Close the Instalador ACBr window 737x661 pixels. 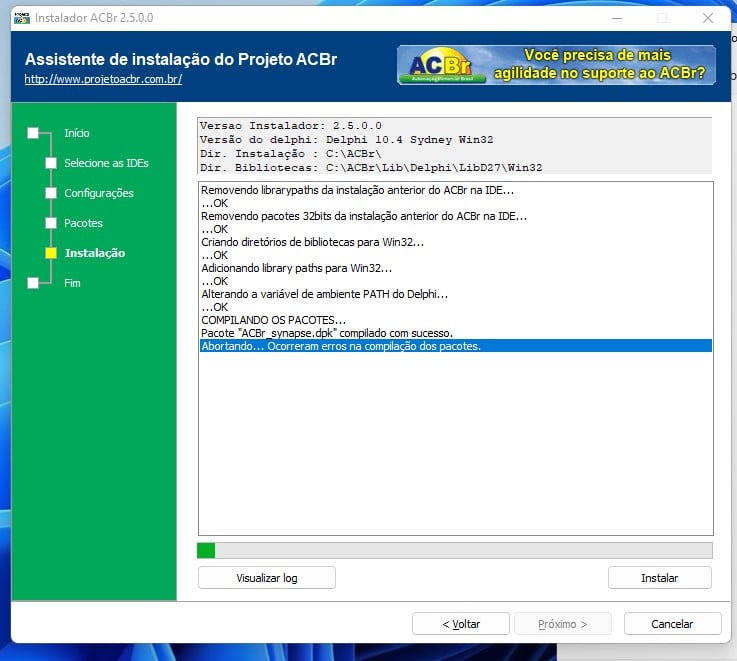pos(708,18)
